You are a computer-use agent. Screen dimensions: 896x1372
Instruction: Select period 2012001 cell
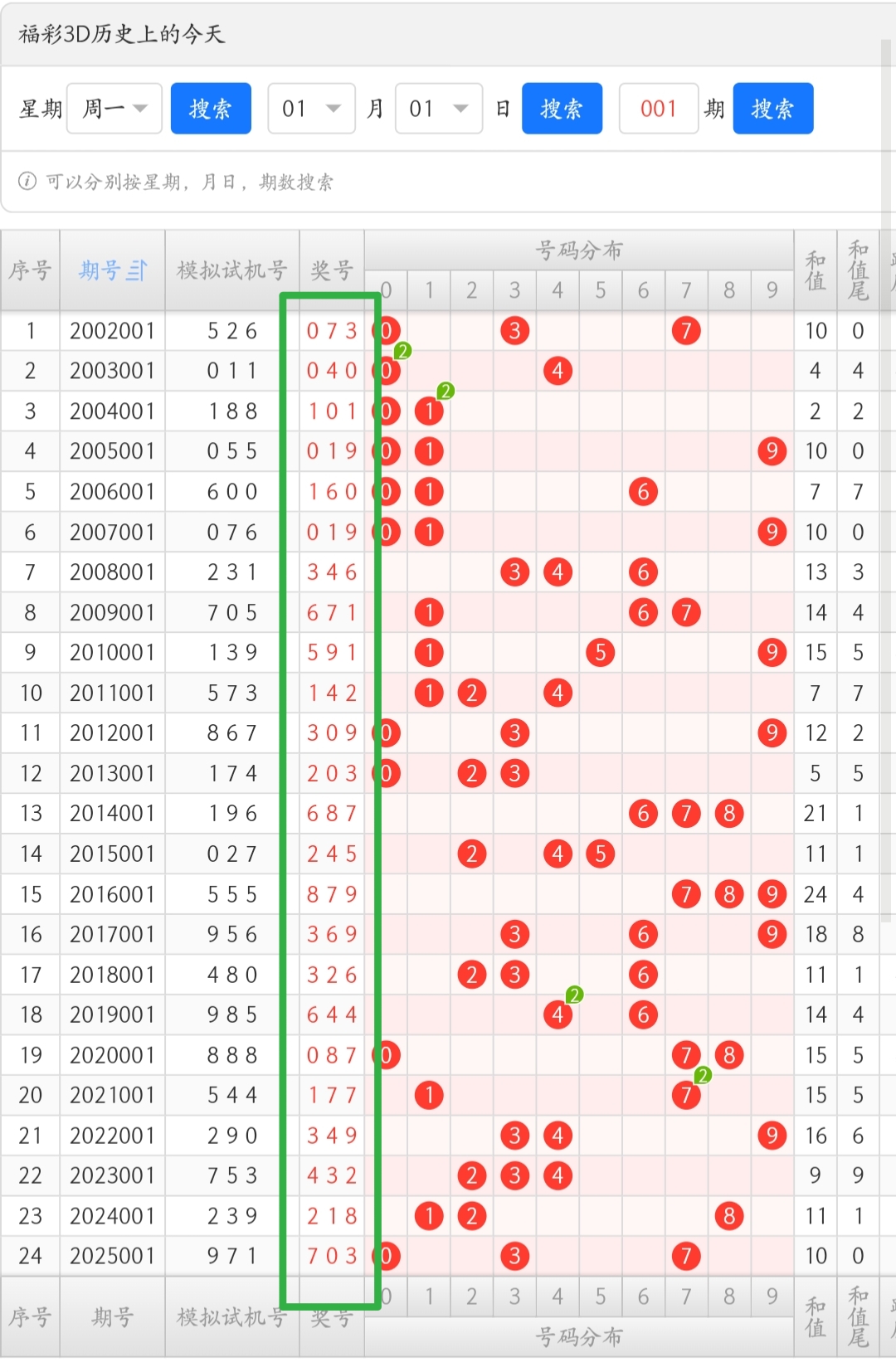113,733
